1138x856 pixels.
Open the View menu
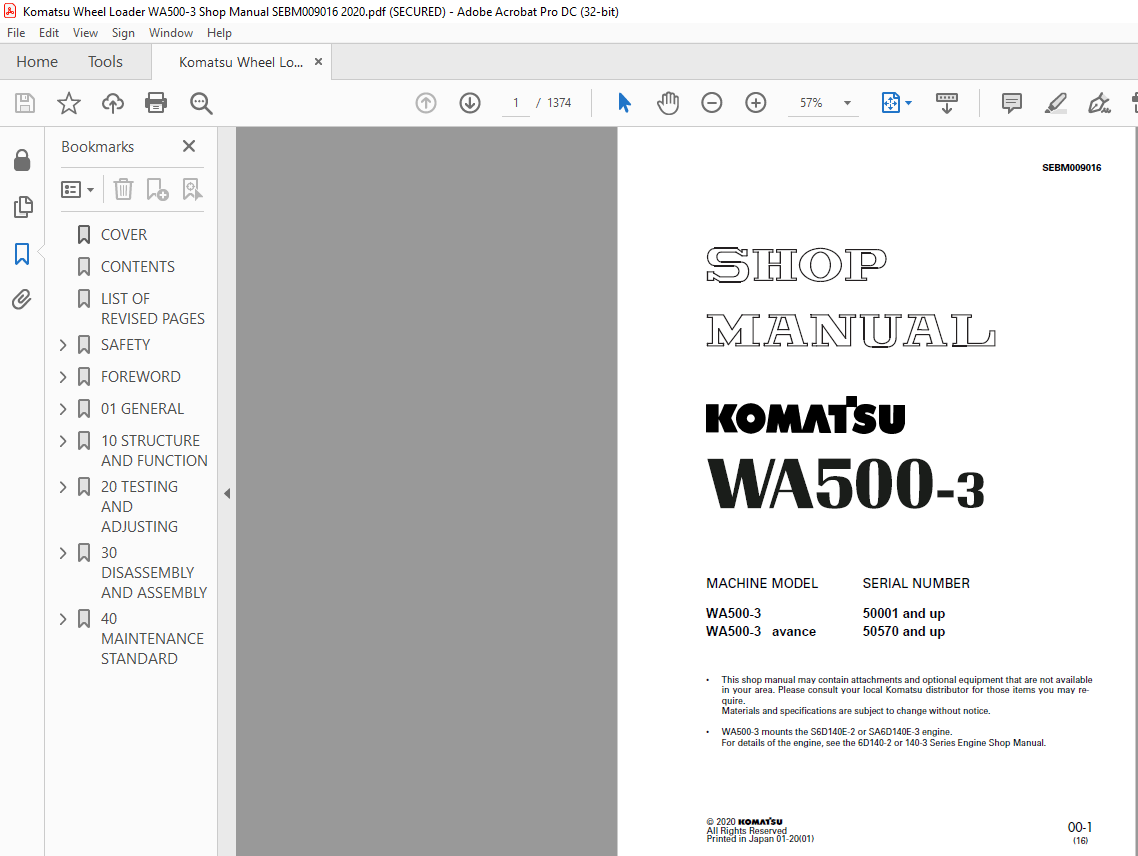(85, 33)
